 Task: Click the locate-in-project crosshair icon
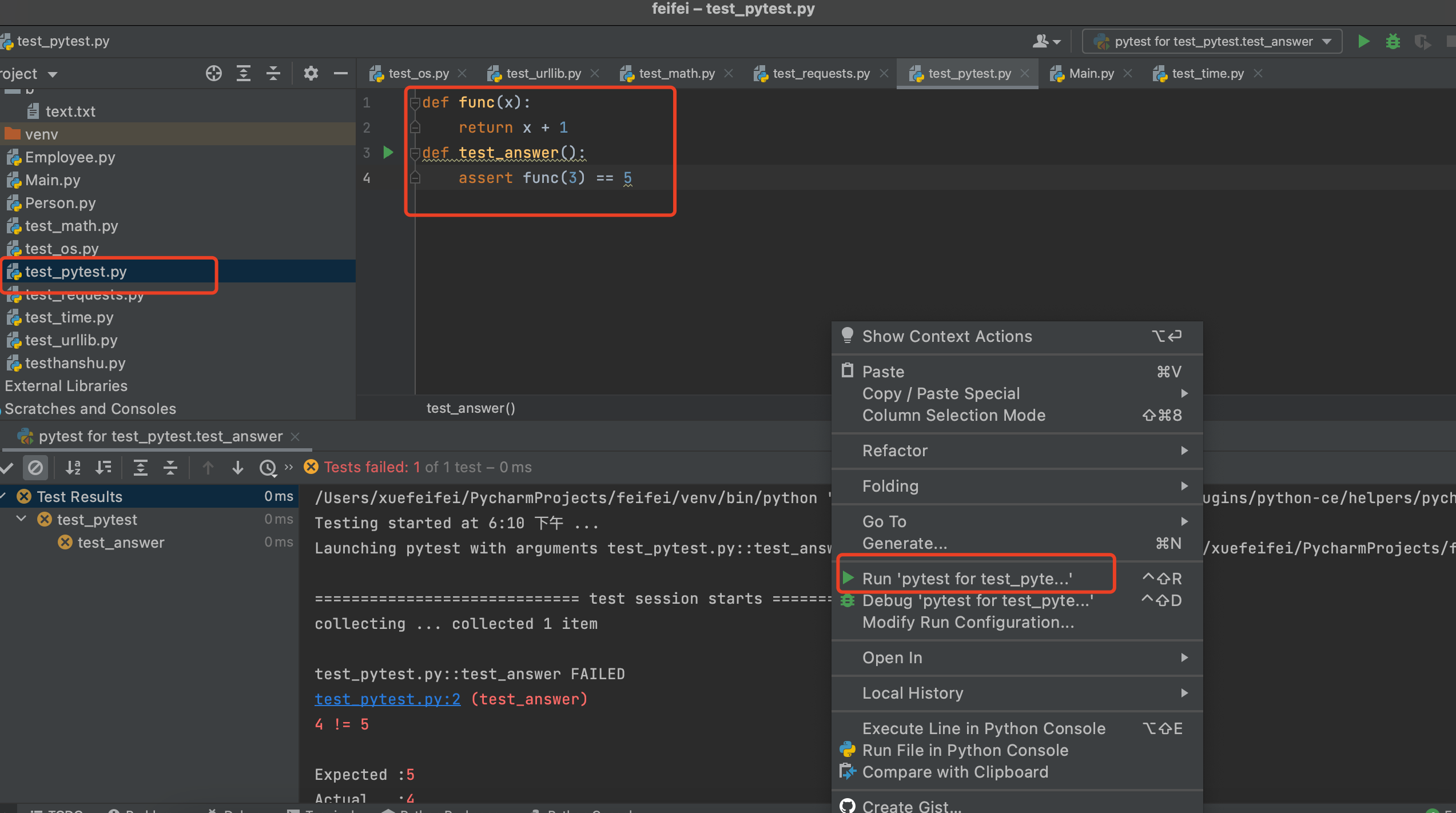pos(213,73)
